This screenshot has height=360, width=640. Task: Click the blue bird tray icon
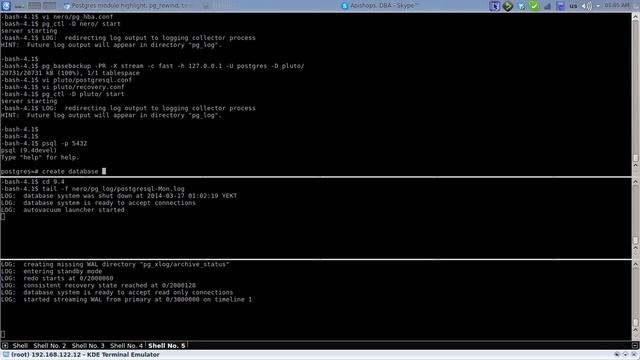coord(521,6)
